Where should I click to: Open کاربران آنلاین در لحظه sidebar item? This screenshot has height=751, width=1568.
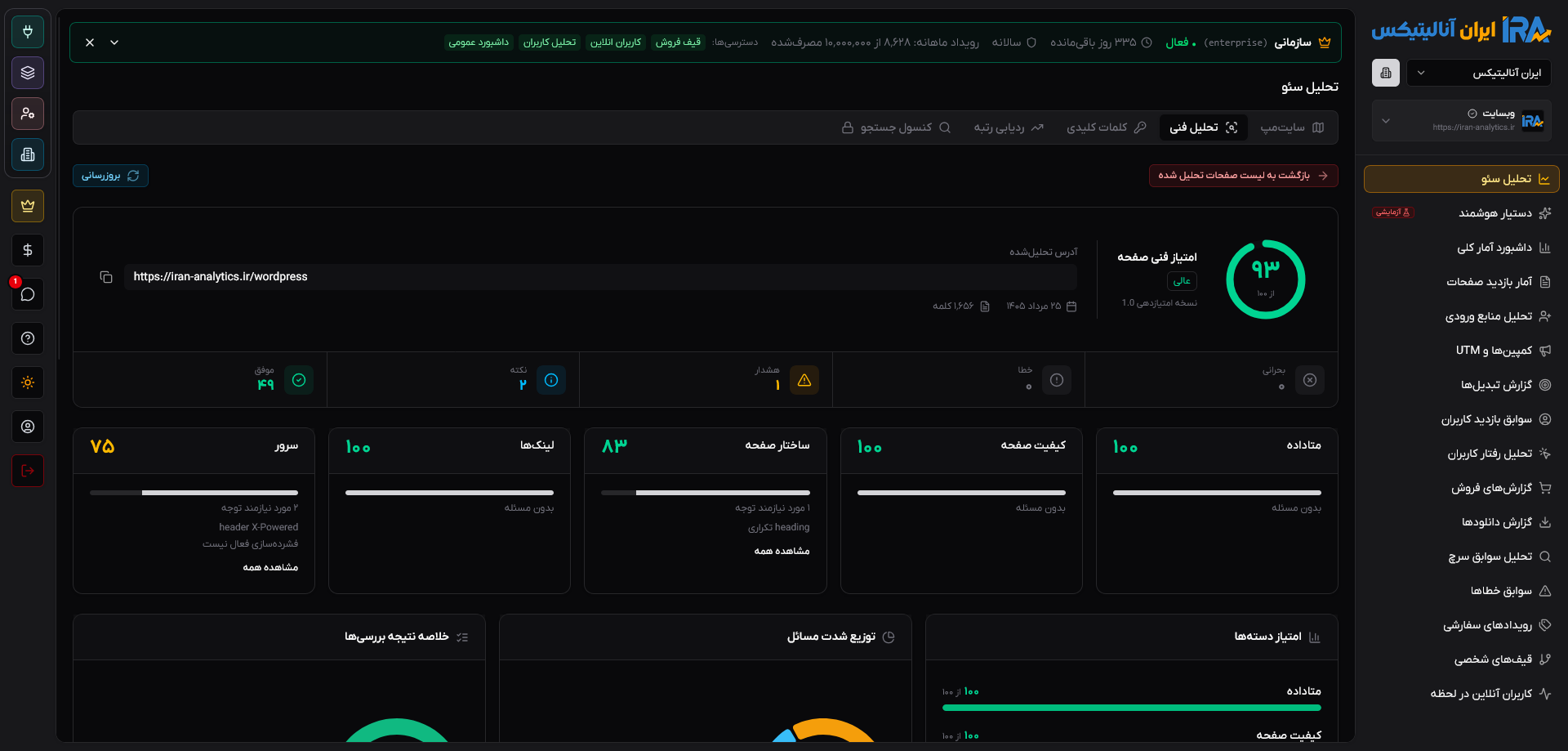pyautogui.click(x=1462, y=694)
